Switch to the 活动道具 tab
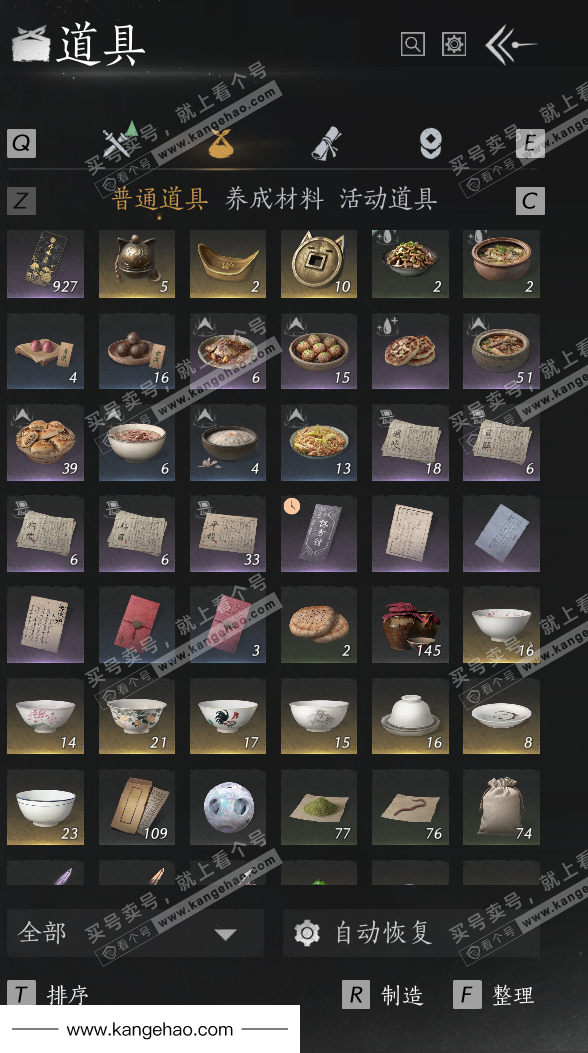Image resolution: width=588 pixels, height=1053 pixels. [389, 199]
